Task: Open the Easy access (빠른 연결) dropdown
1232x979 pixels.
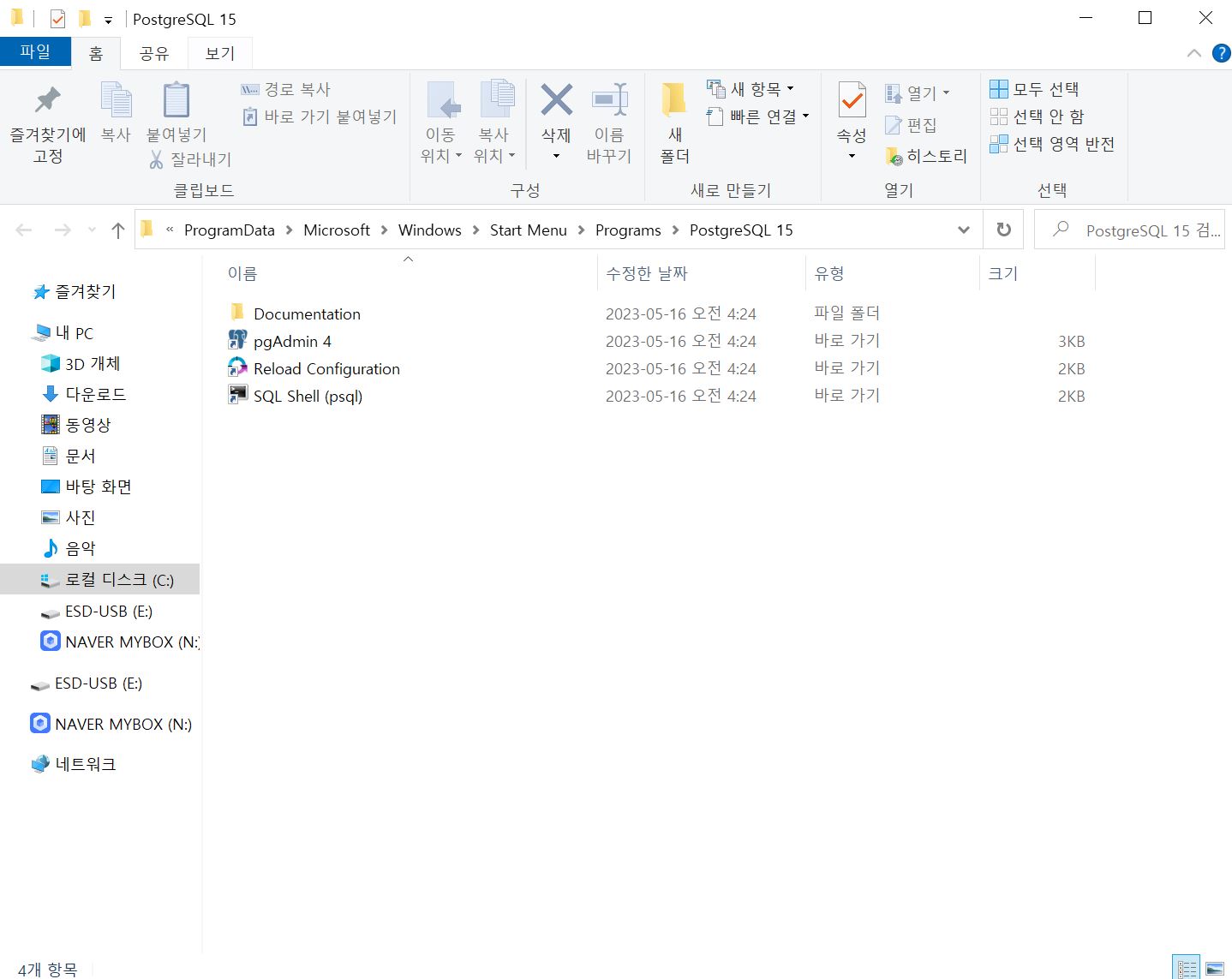Action: pos(758,116)
